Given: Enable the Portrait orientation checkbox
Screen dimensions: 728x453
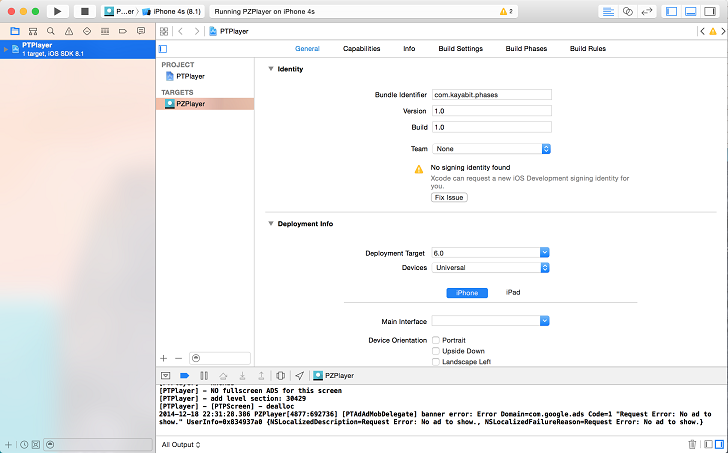Looking at the screenshot, I should tap(436, 340).
